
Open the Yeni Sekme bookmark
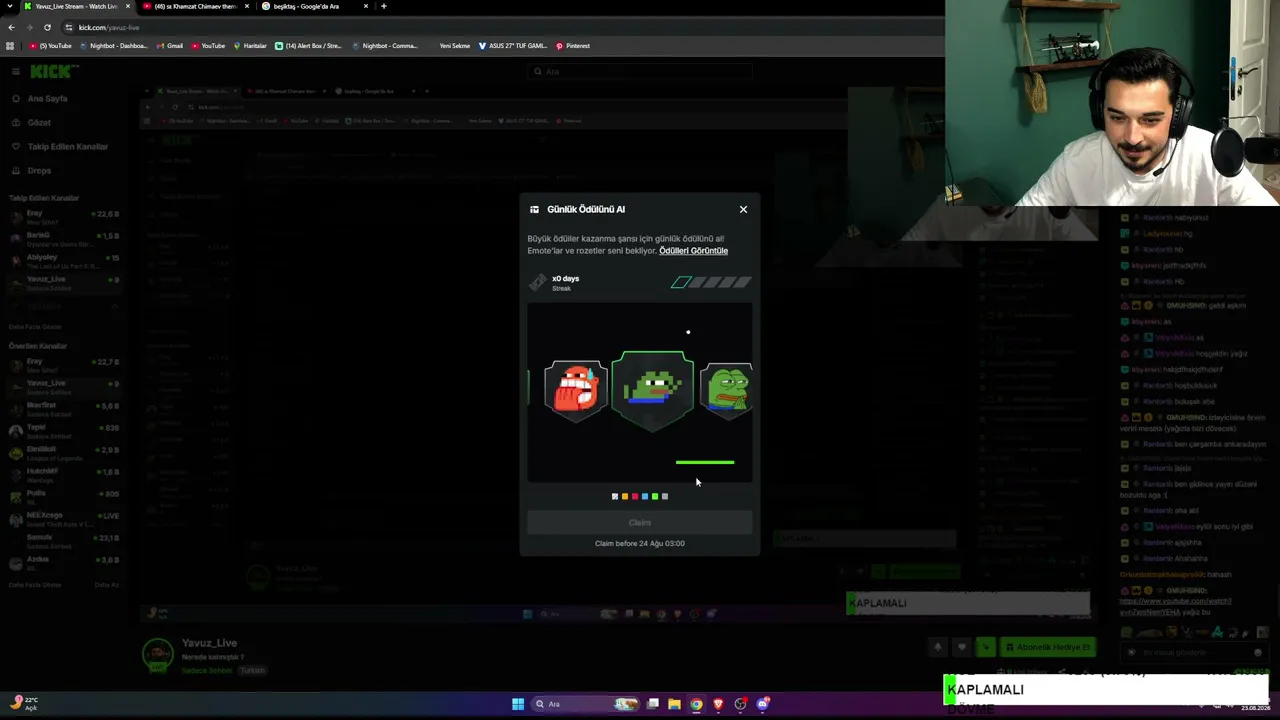(x=454, y=46)
